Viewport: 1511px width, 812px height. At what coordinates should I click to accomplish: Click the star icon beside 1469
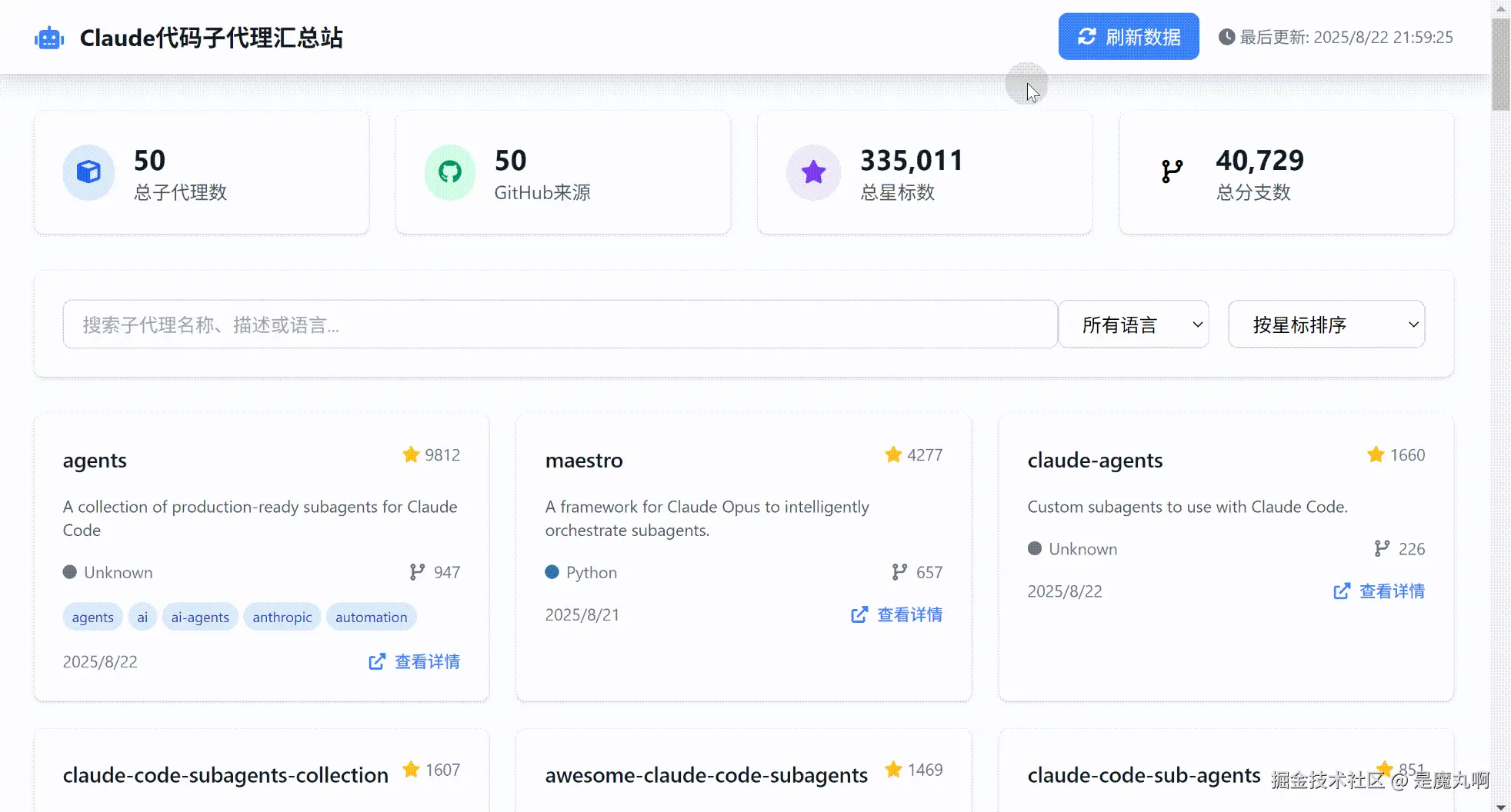[893, 769]
